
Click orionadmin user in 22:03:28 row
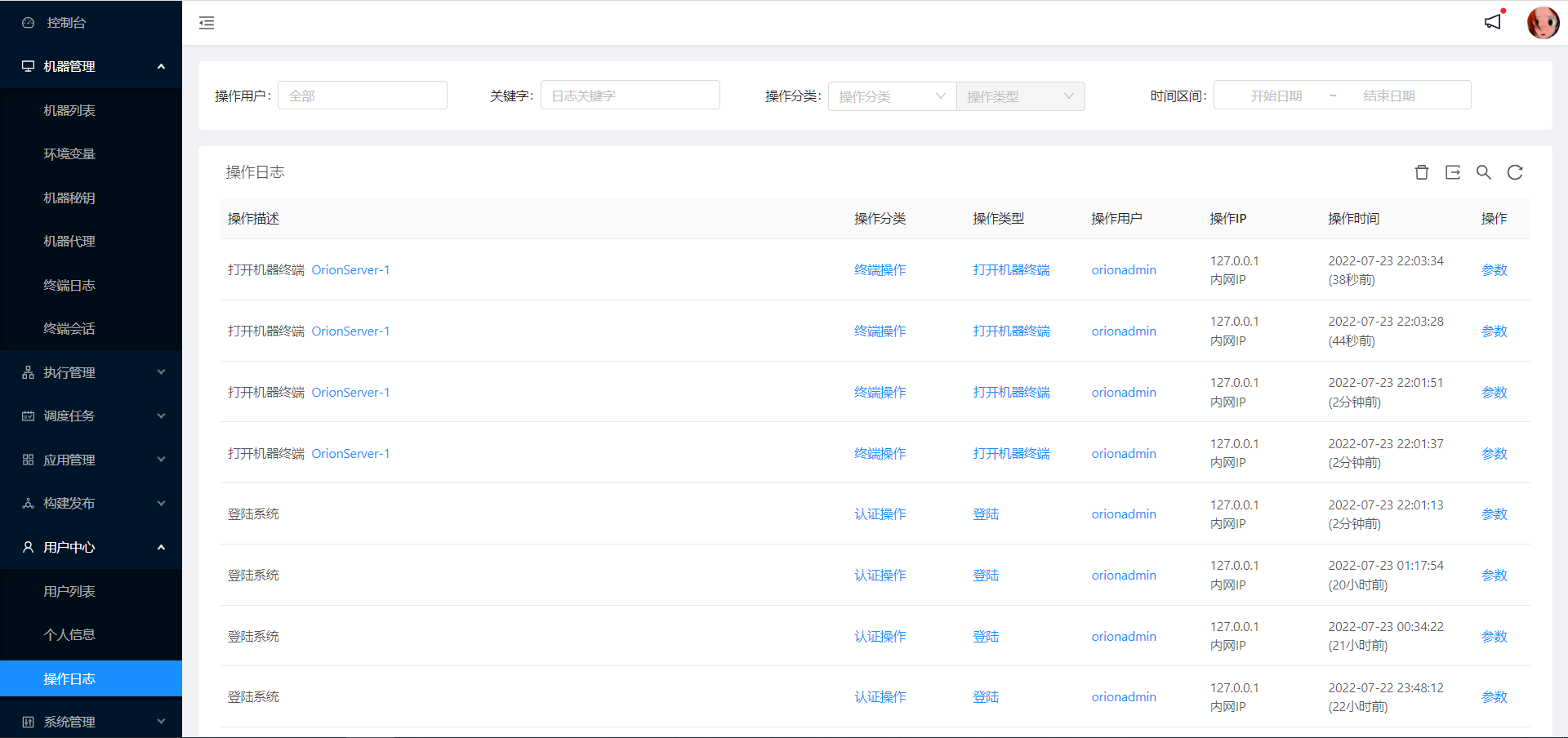(1124, 331)
